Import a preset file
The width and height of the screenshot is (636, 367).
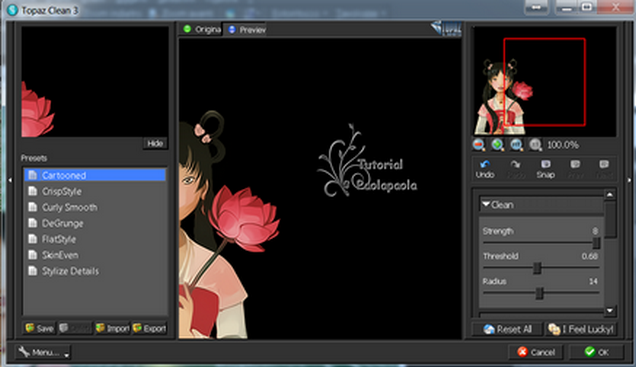(112, 328)
